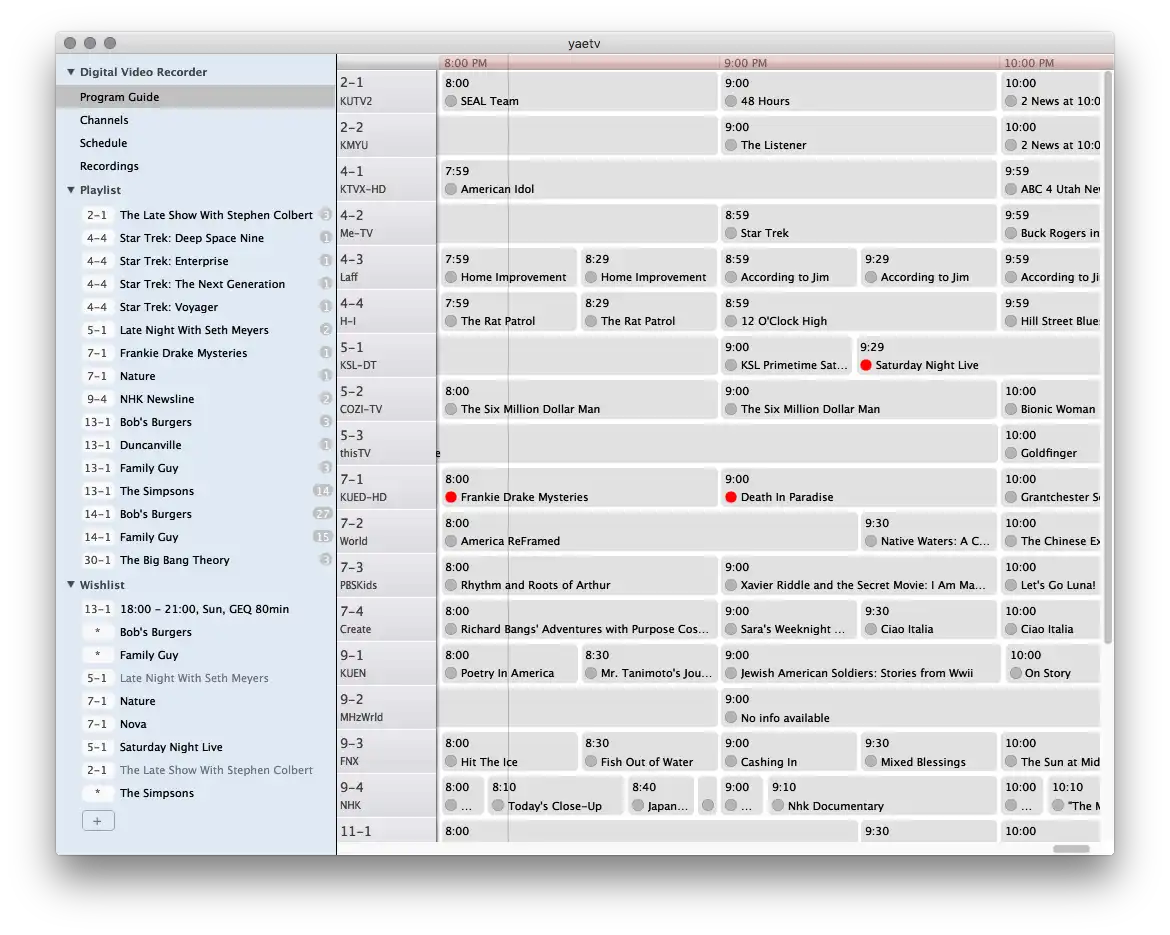Click the badge beside NHK Newsline
Screen dimensions: 1170x935
click(x=325, y=398)
